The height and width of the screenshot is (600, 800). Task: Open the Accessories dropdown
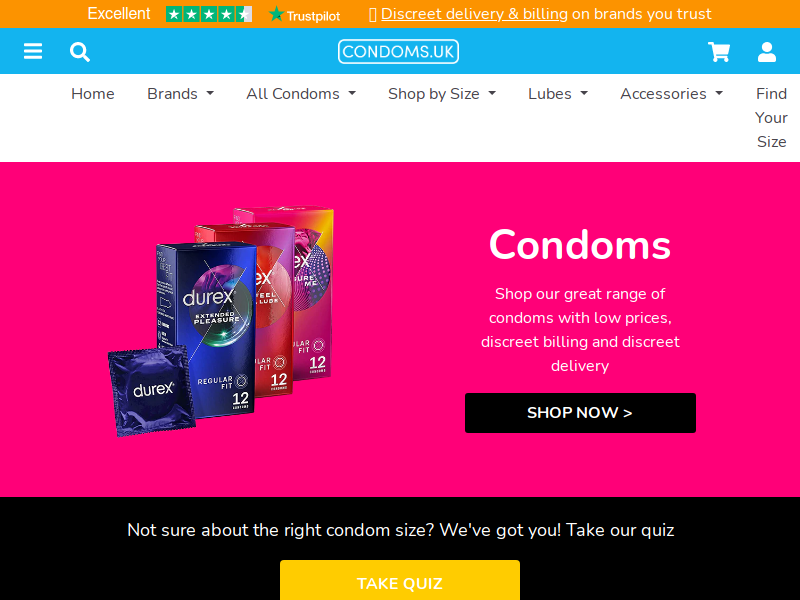tap(671, 94)
